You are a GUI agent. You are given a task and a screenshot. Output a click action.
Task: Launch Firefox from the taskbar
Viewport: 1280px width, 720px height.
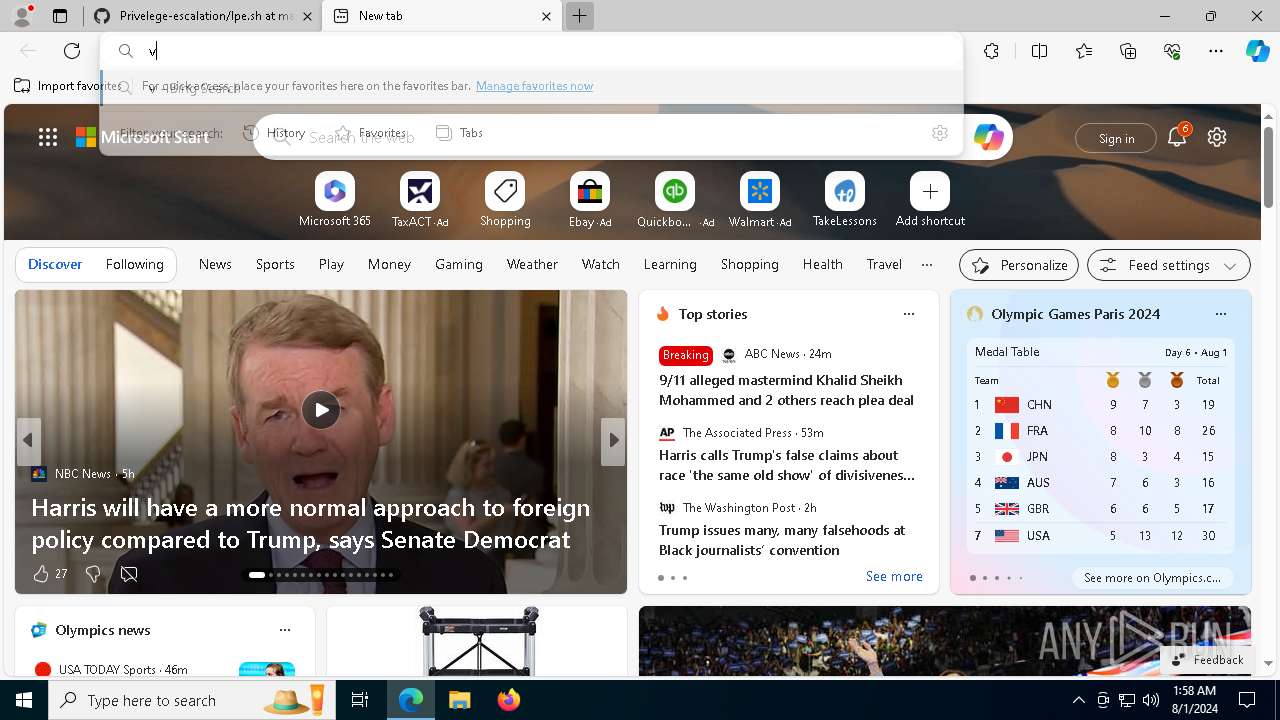(508, 700)
